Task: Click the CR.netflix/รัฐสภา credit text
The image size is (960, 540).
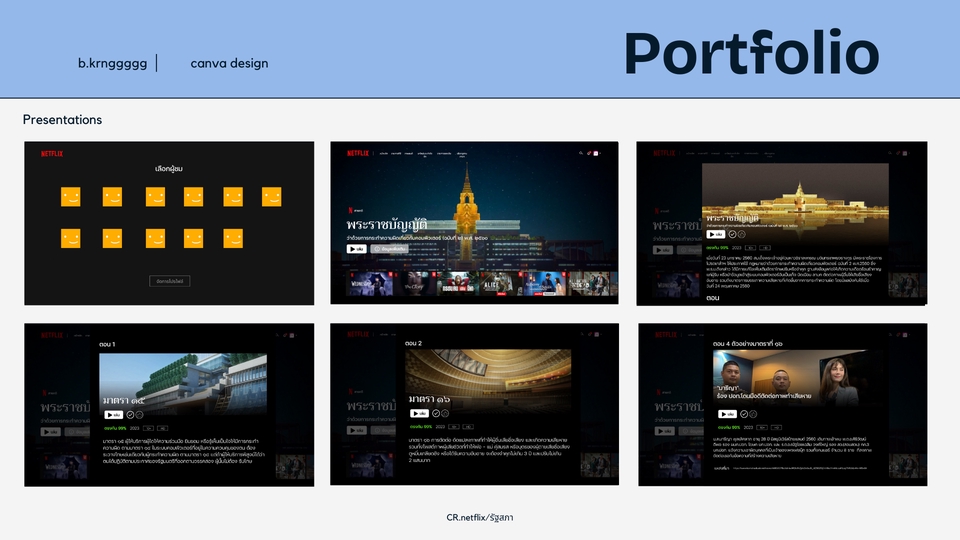Action: pos(479,517)
